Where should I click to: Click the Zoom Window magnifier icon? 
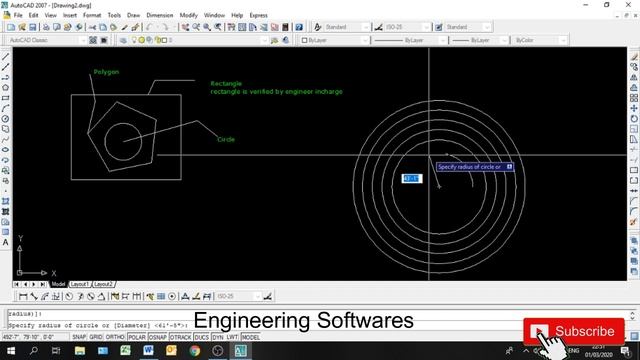coord(207,27)
